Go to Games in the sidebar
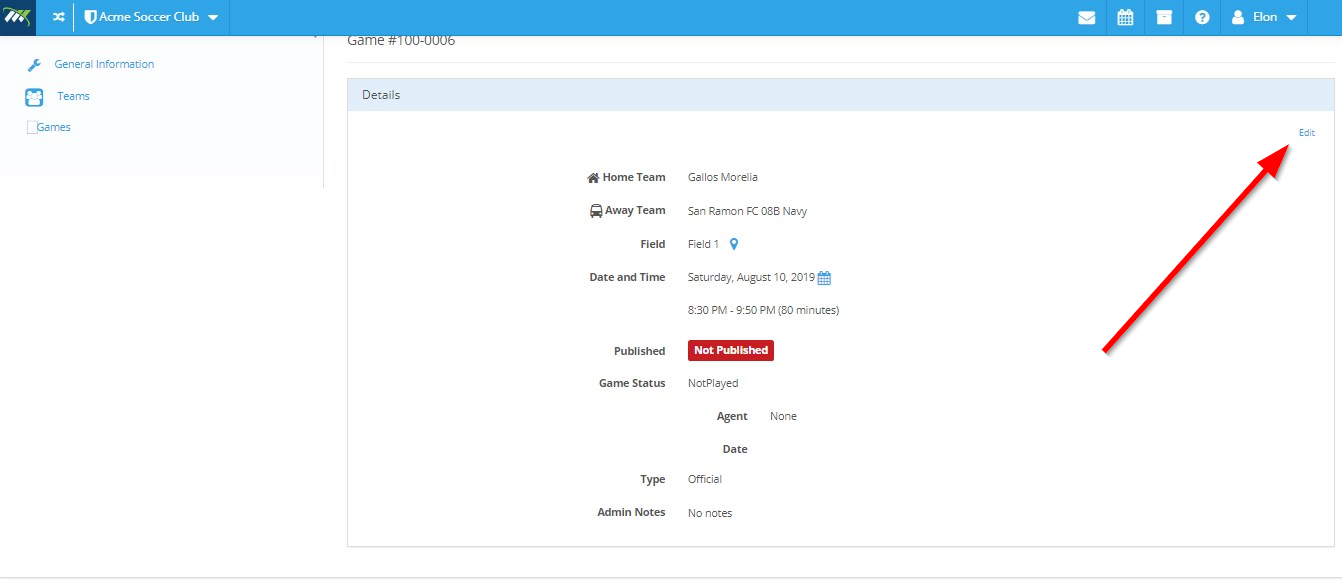The width and height of the screenshot is (1342, 580). [53, 127]
